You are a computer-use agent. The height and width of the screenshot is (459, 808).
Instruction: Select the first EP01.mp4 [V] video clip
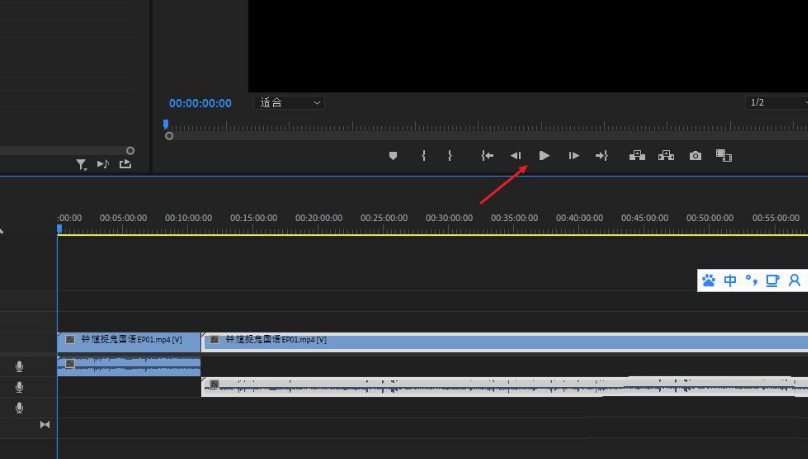coord(129,342)
